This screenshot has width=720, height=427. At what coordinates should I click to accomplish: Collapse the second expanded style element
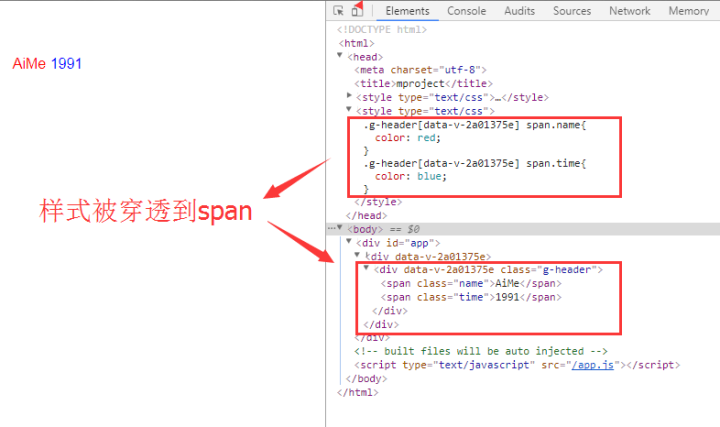350,110
